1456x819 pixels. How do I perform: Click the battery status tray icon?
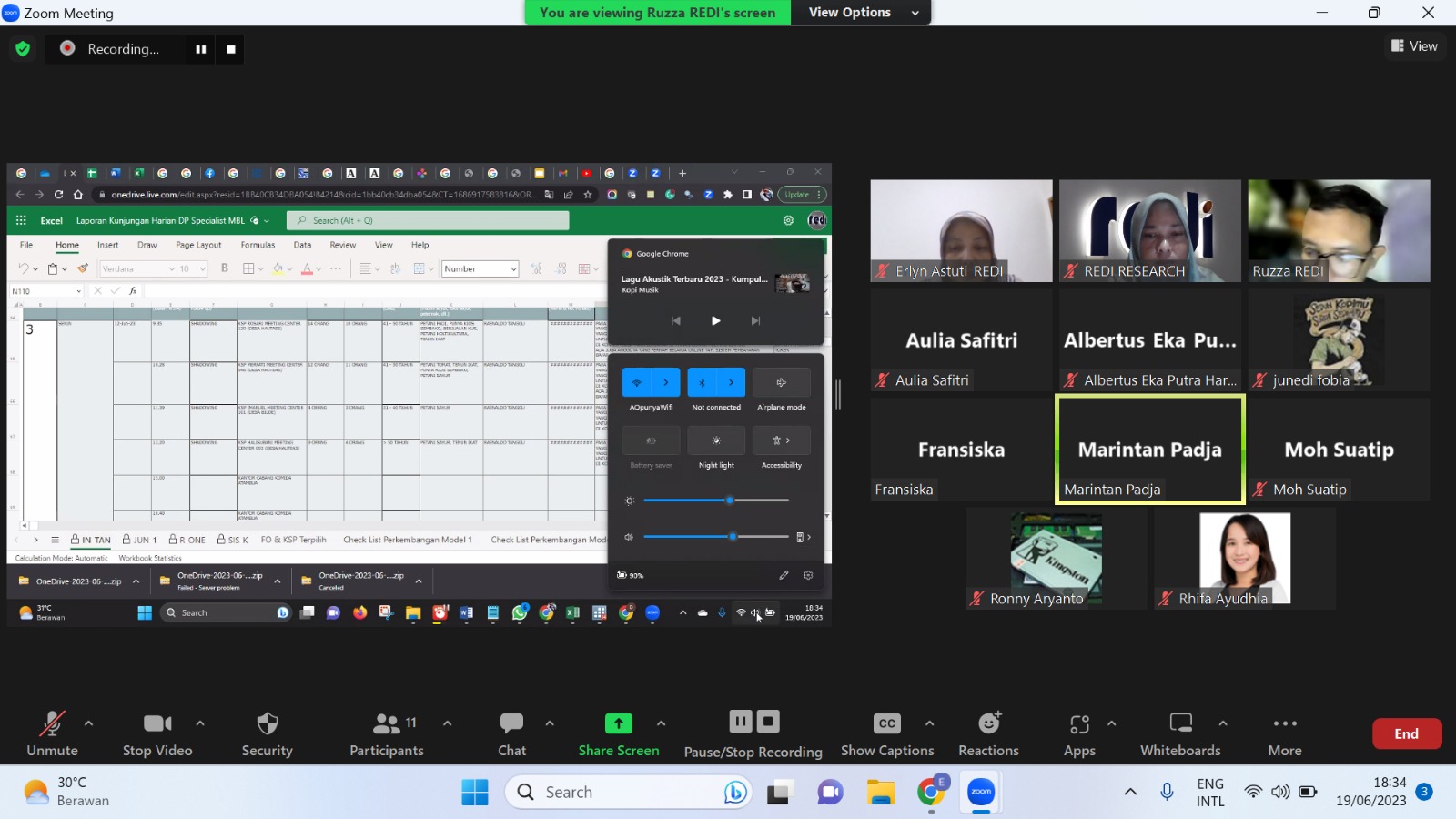pyautogui.click(x=1308, y=792)
